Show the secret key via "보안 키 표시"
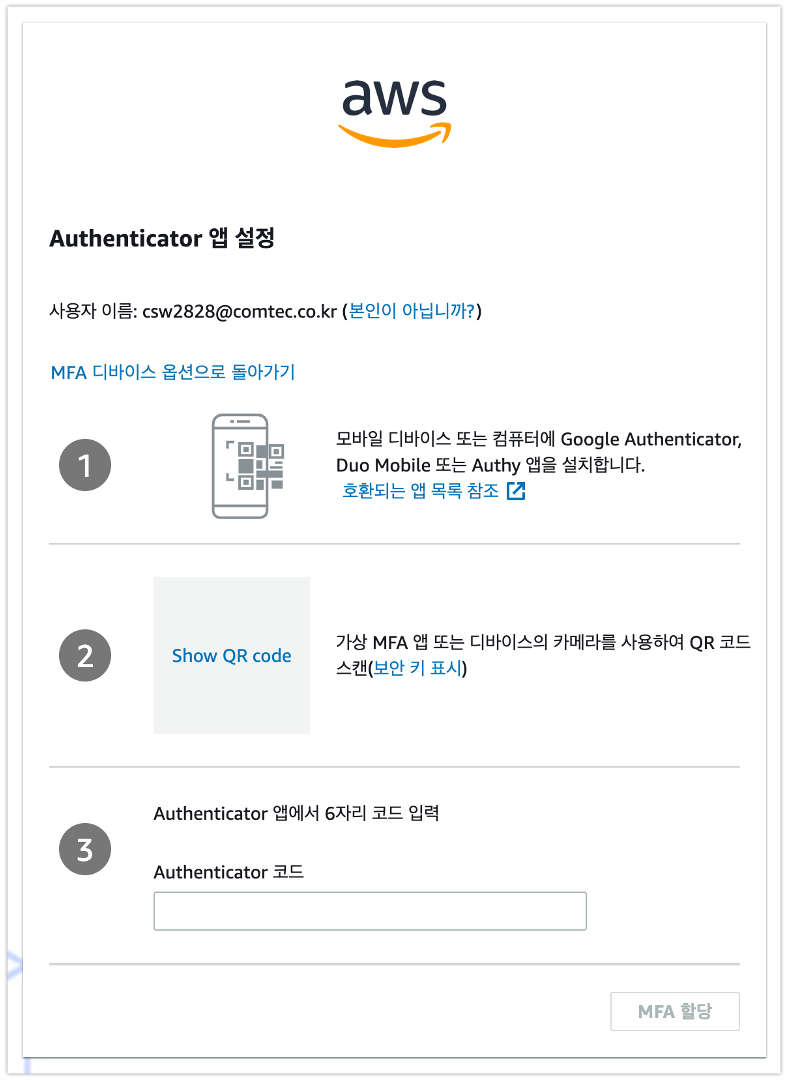The image size is (788, 1080). 417,668
